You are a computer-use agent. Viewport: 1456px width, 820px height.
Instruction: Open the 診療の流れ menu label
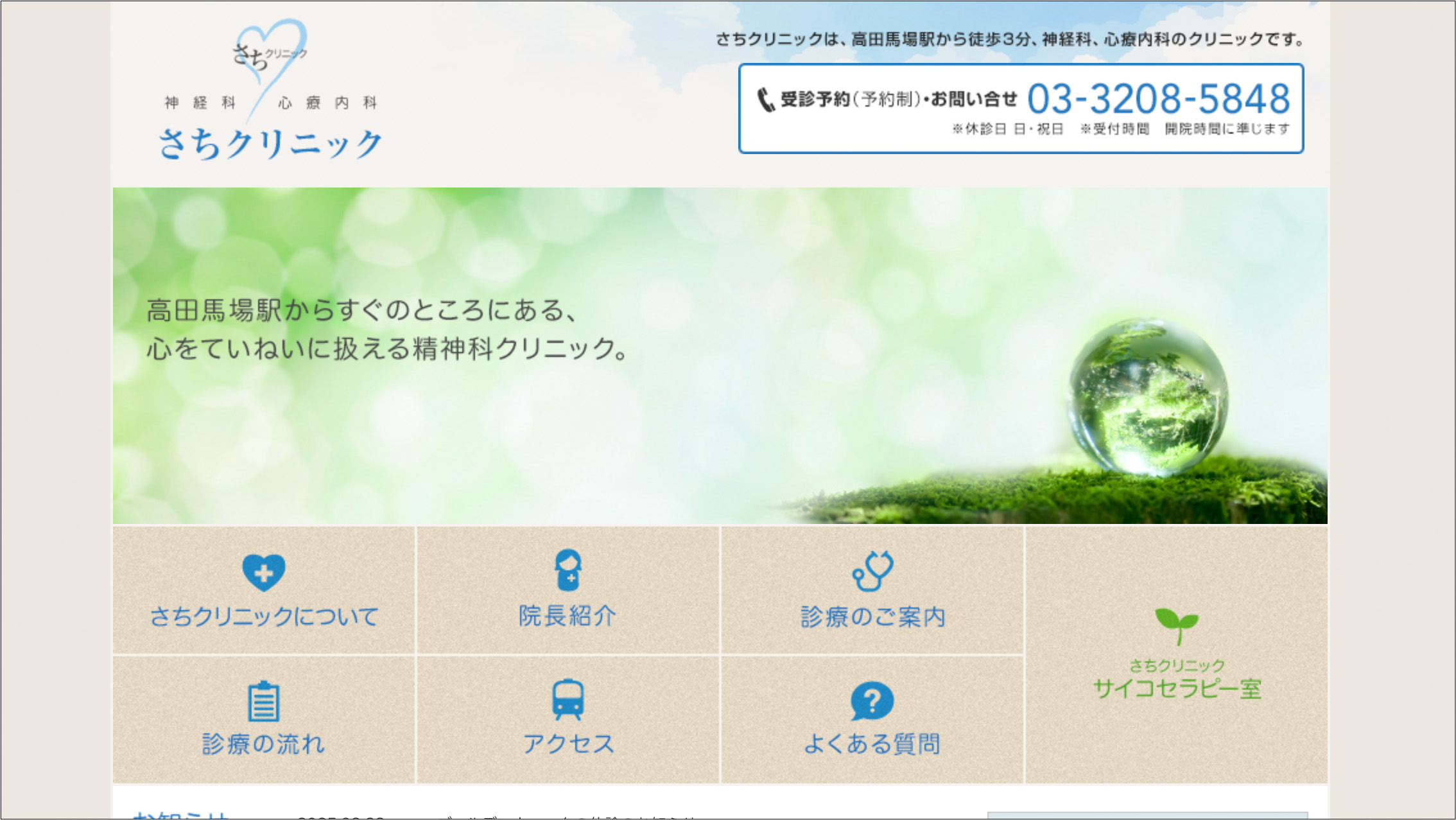(263, 744)
